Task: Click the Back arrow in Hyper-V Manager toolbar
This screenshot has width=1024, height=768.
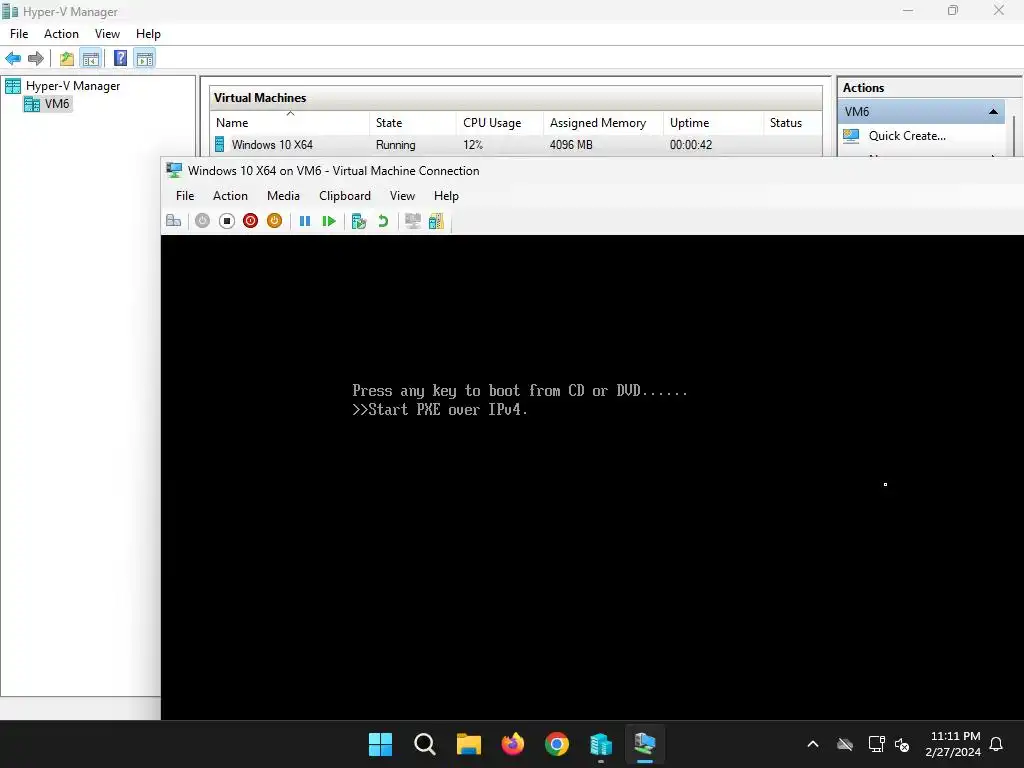Action: point(13,59)
